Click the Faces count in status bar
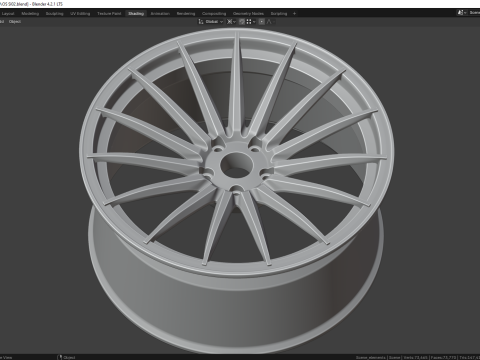 (443, 357)
